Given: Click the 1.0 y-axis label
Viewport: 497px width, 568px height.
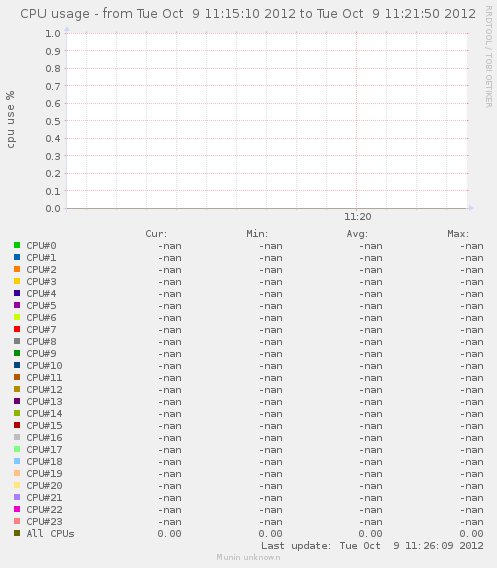Looking at the screenshot, I should (x=53, y=33).
